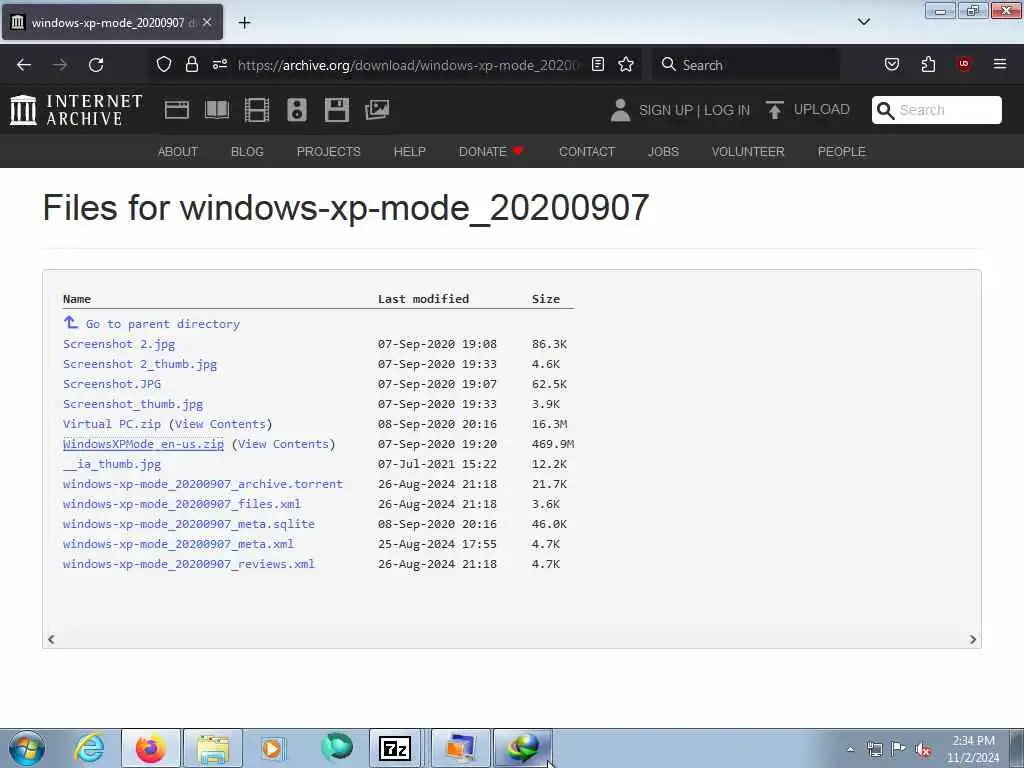Open the PROJECTS menu item
This screenshot has height=768, width=1024.
coord(328,152)
